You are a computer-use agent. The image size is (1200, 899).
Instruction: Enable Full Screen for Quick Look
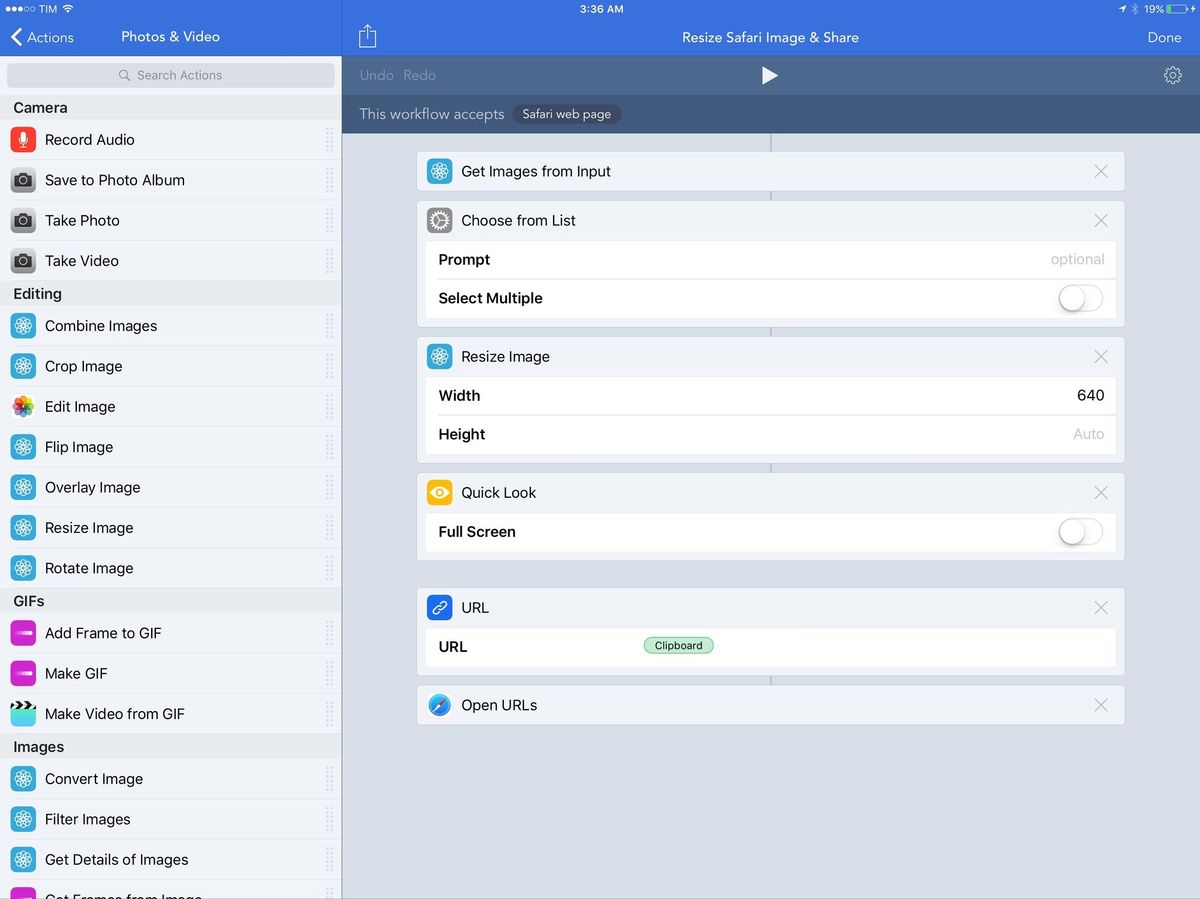pos(1080,531)
